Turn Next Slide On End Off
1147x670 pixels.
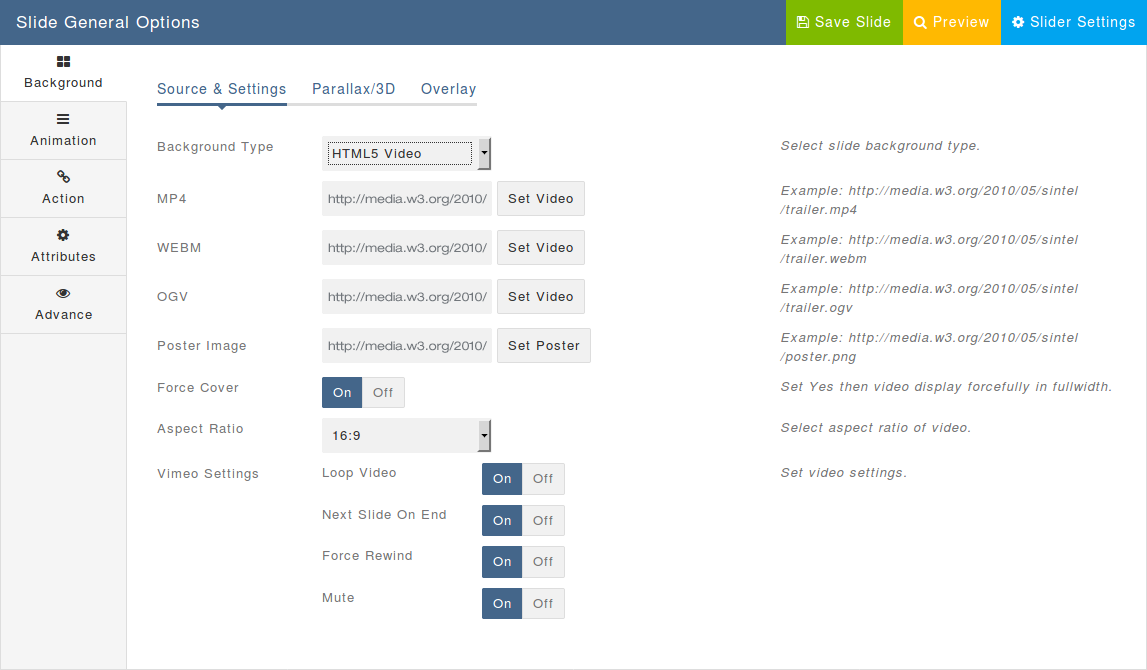pyautogui.click(x=543, y=520)
